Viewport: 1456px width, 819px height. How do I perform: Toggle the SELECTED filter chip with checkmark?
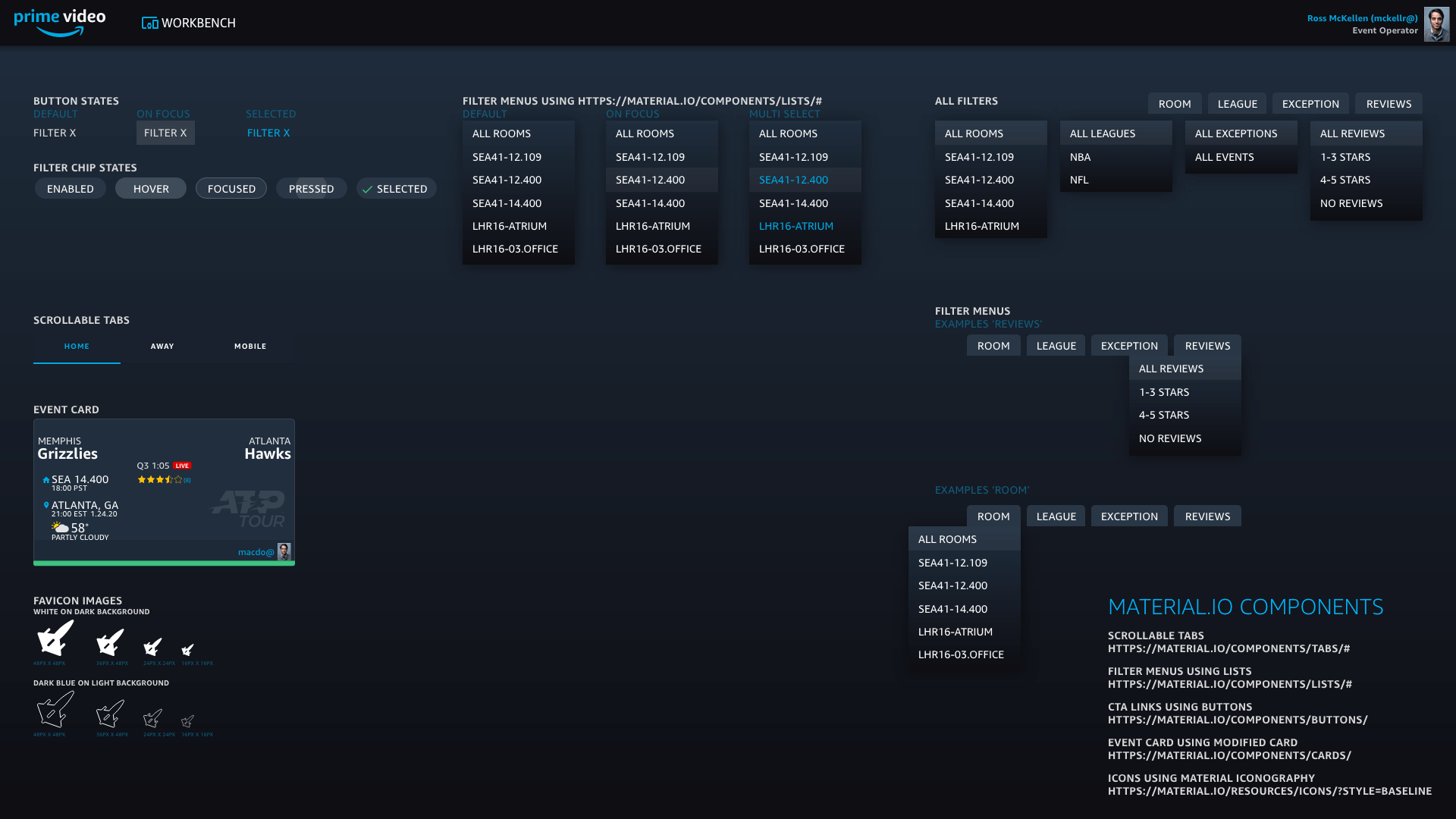pyautogui.click(x=396, y=189)
